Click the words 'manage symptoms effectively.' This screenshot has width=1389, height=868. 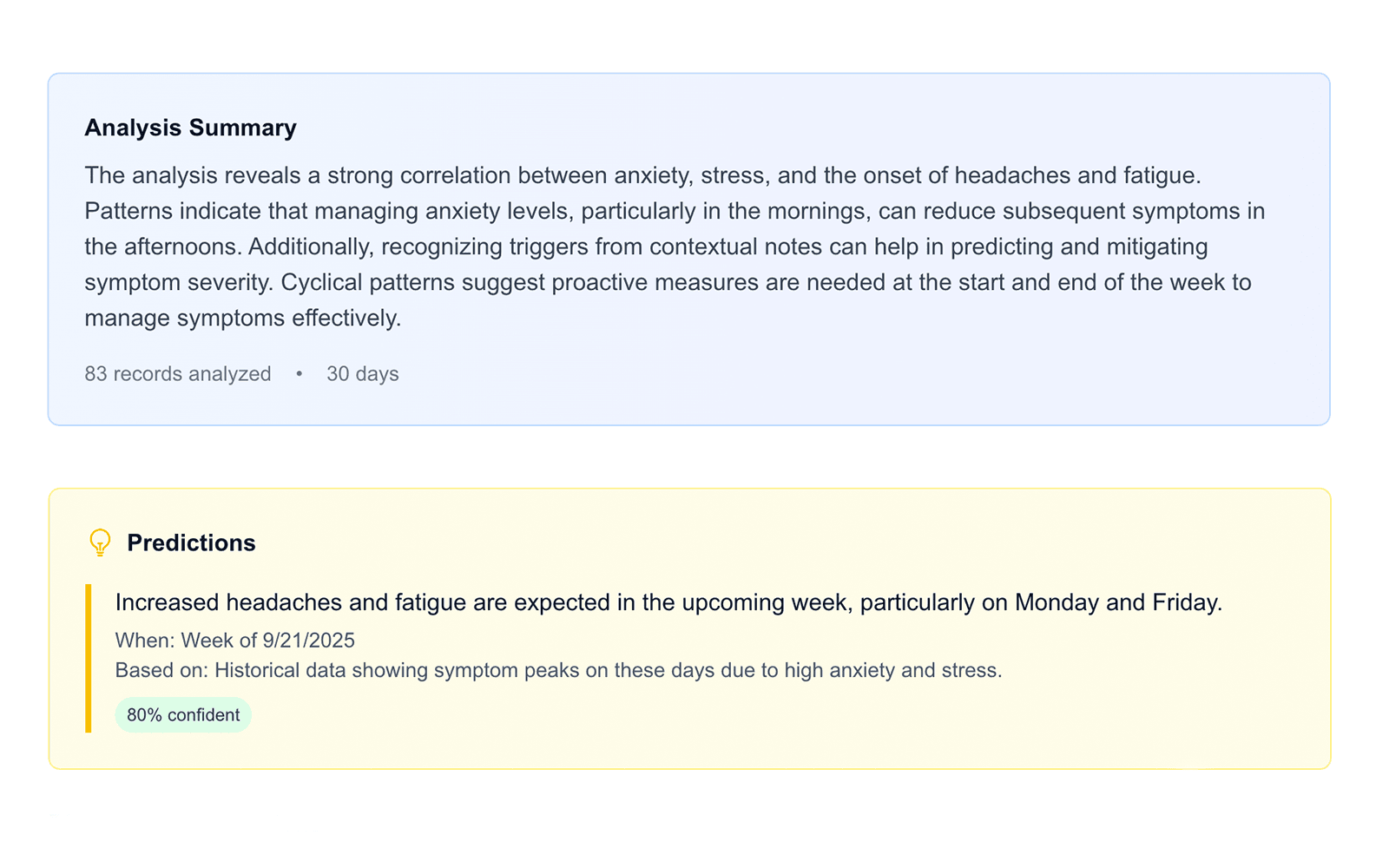coord(243,318)
